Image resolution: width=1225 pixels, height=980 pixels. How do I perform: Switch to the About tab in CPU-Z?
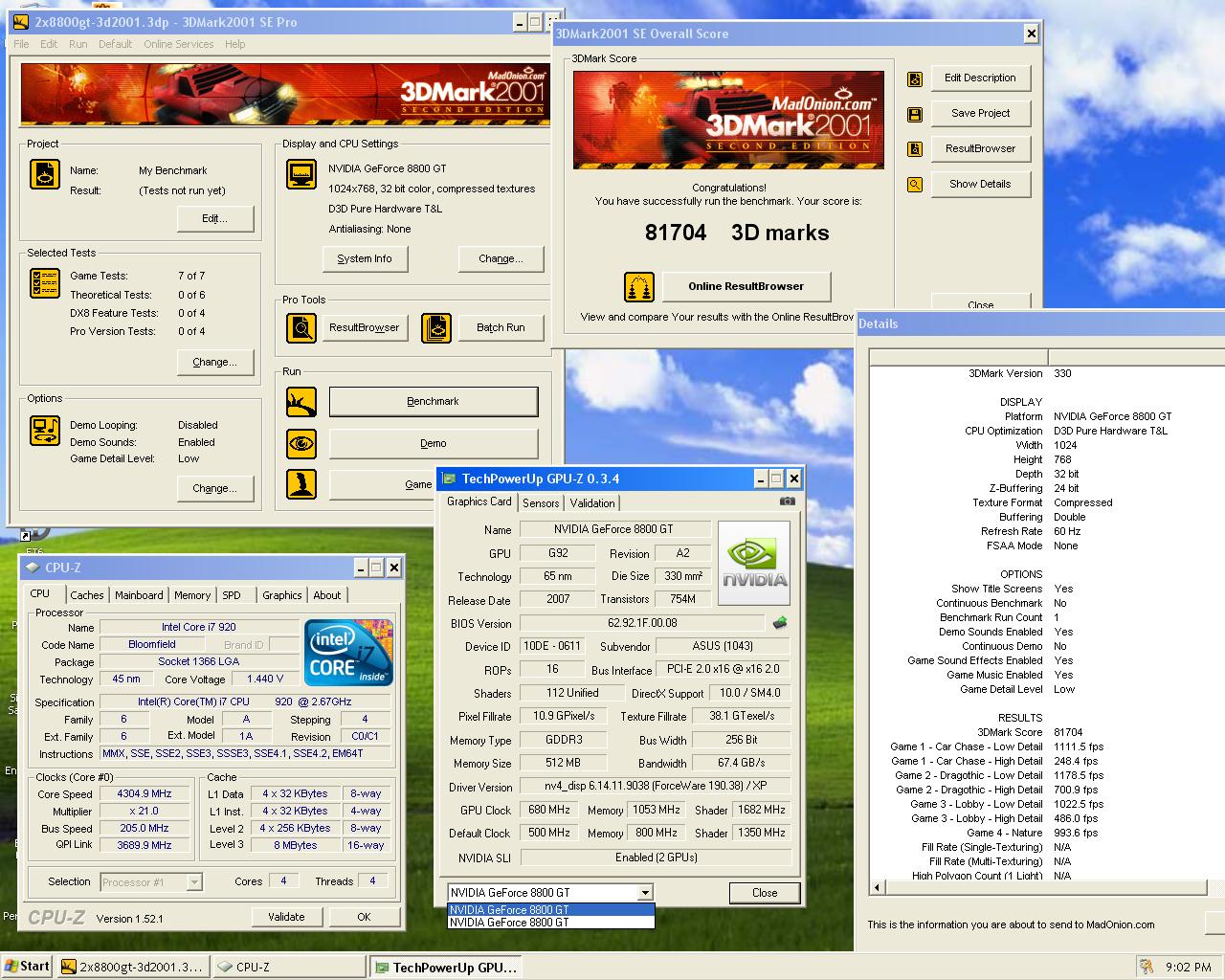click(x=327, y=595)
